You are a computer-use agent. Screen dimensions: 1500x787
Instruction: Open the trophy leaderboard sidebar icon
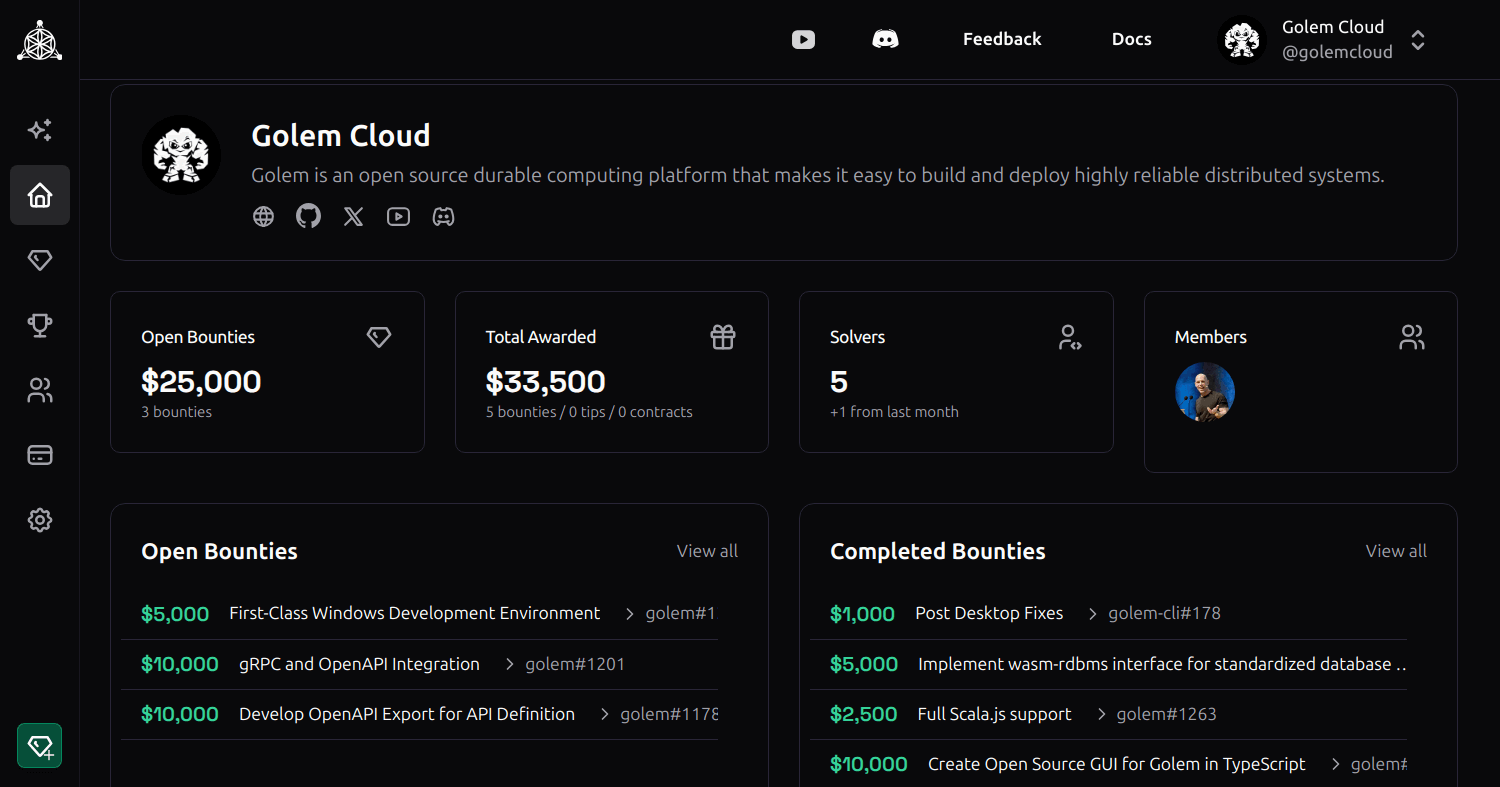40,325
